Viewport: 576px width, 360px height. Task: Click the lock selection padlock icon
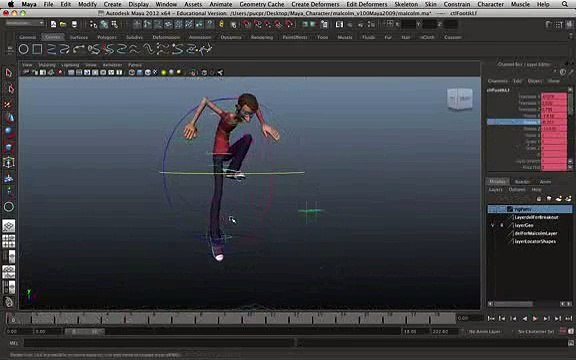pyautogui.click(x=221, y=24)
